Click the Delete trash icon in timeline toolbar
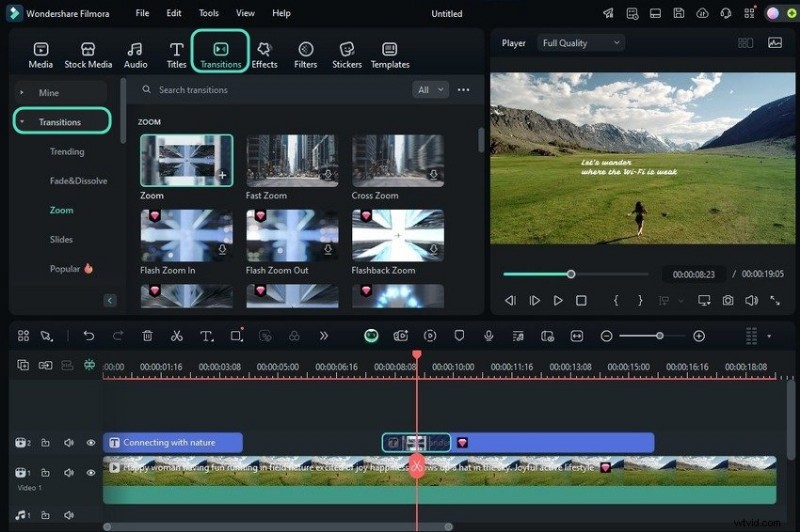This screenshot has width=800, height=532. click(x=148, y=336)
